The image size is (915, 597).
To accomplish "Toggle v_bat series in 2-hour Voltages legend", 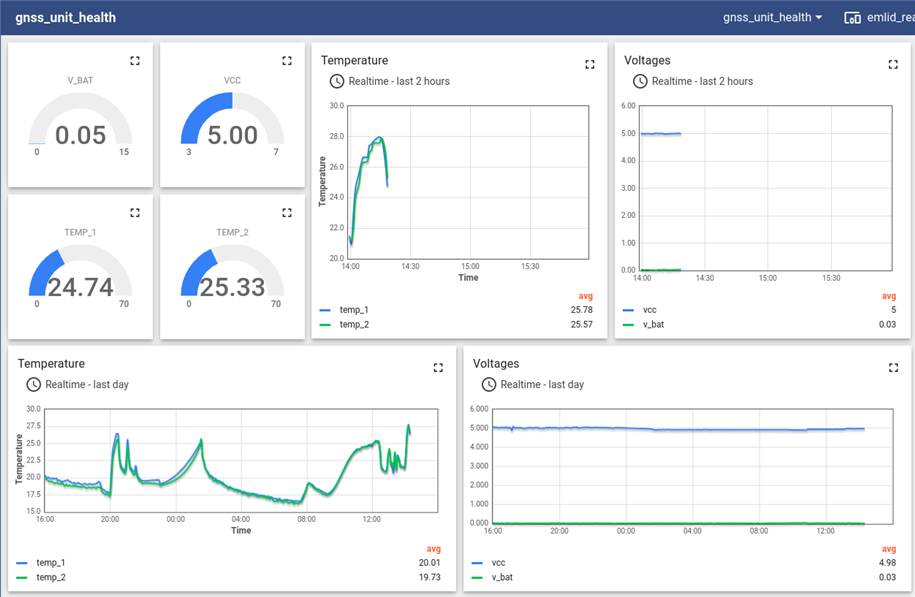I will coord(654,324).
